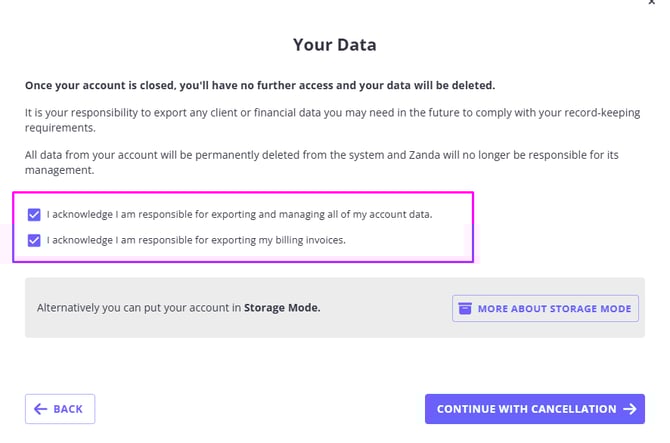Click the 'exporting and managing all of my account data' label

(x=239, y=215)
